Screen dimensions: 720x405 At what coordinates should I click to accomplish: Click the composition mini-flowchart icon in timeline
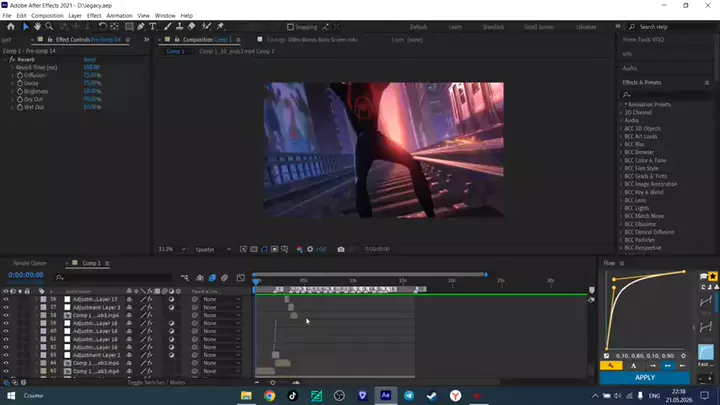point(185,277)
